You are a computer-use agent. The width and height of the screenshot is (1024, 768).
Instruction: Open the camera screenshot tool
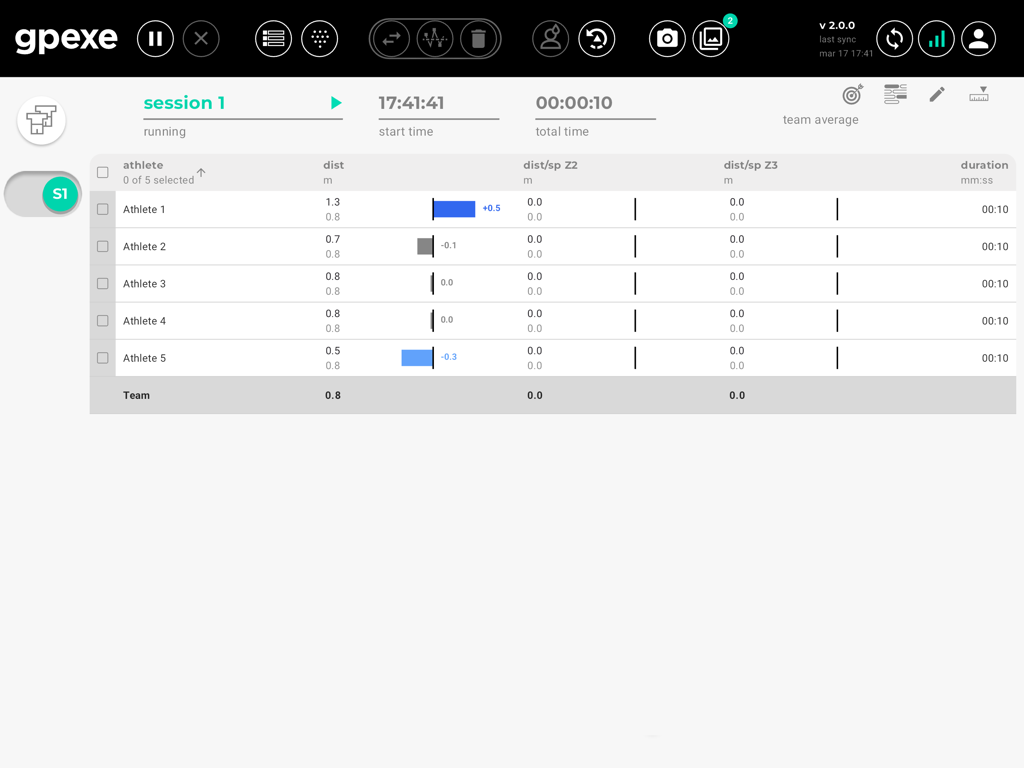coord(667,38)
